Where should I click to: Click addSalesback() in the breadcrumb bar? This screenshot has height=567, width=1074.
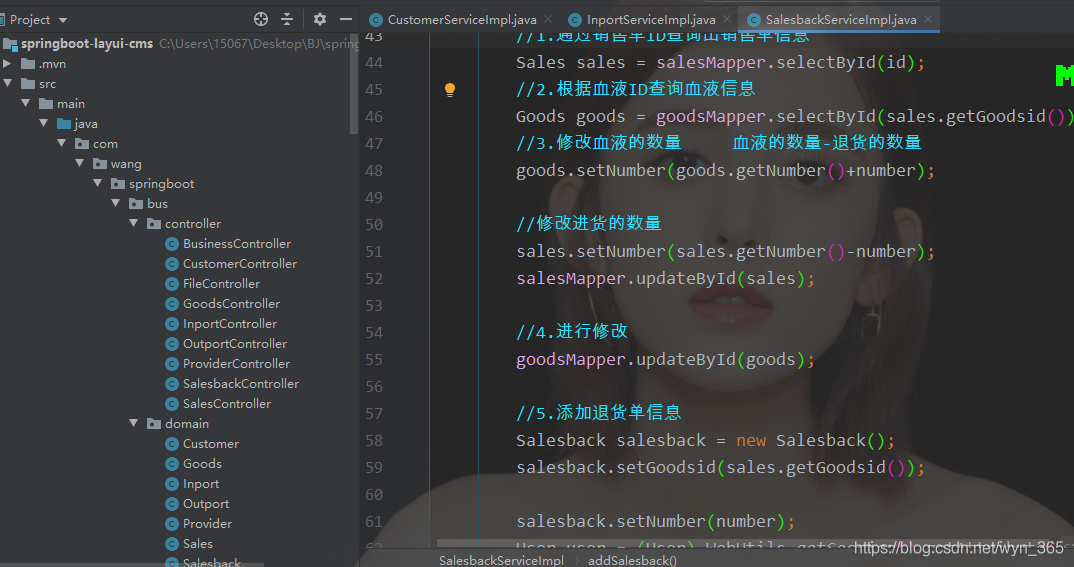point(632,560)
